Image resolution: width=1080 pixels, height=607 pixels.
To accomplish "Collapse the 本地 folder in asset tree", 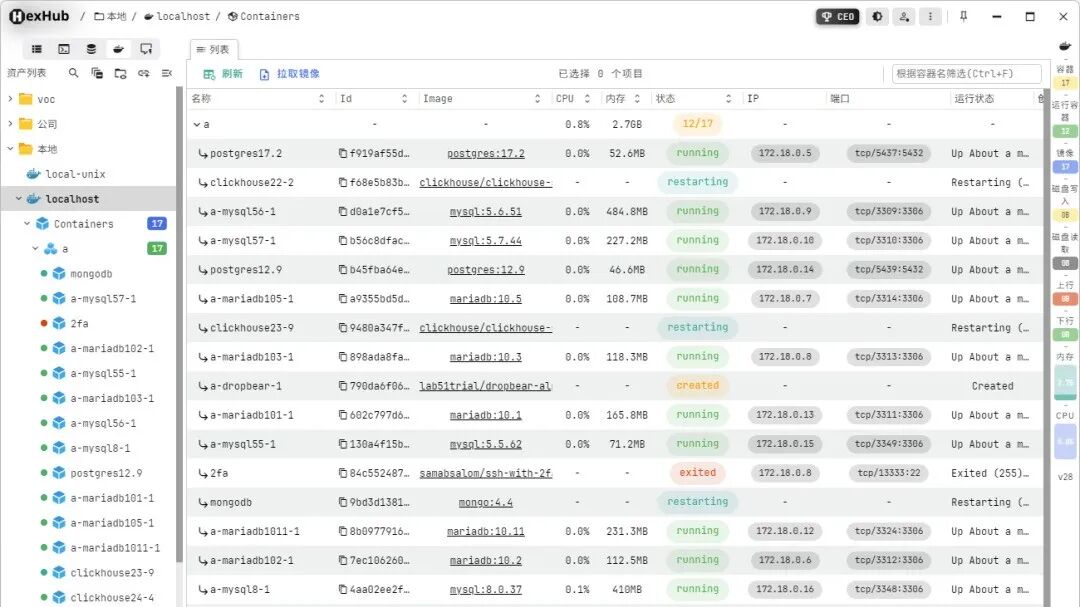I will click(10, 149).
